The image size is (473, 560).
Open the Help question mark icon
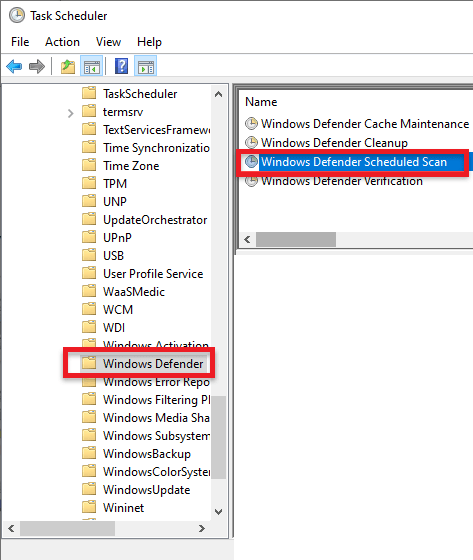coord(121,66)
